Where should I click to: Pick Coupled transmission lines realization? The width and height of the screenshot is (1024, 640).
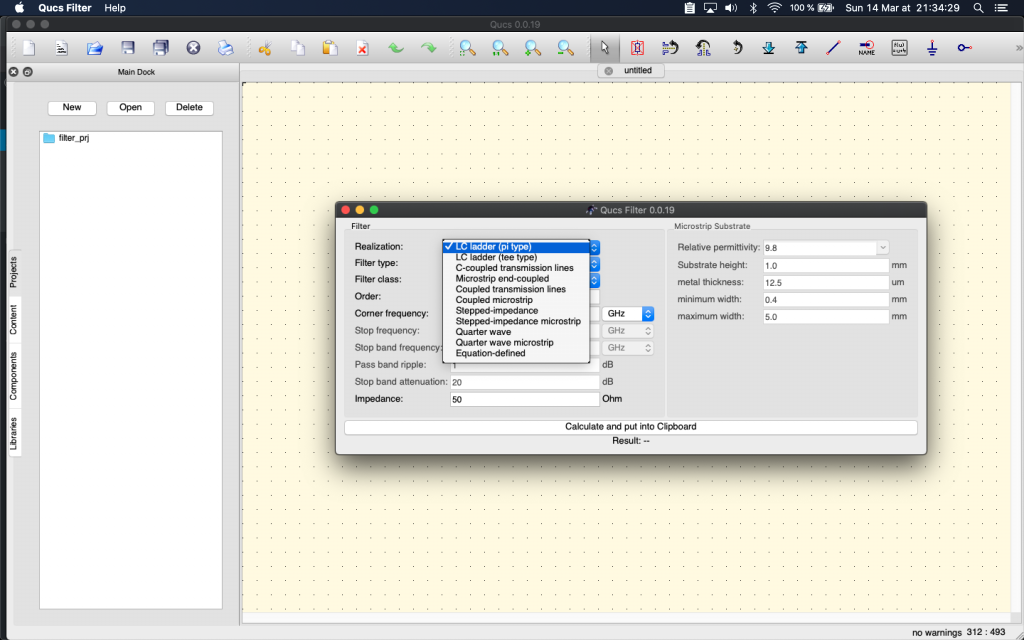(516, 289)
